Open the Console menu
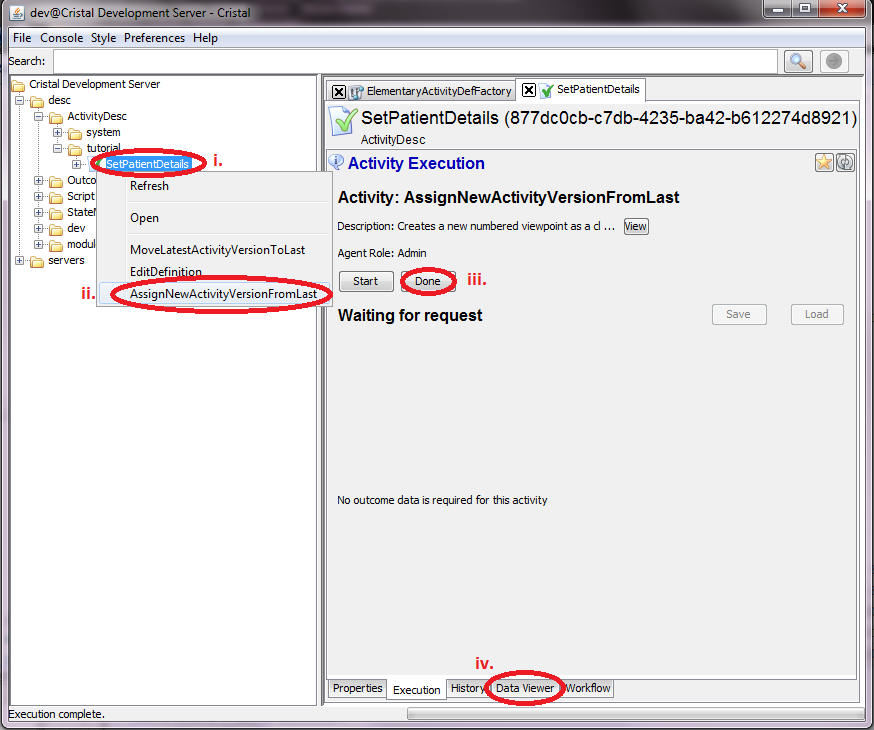This screenshot has height=730, width=874. tap(61, 38)
